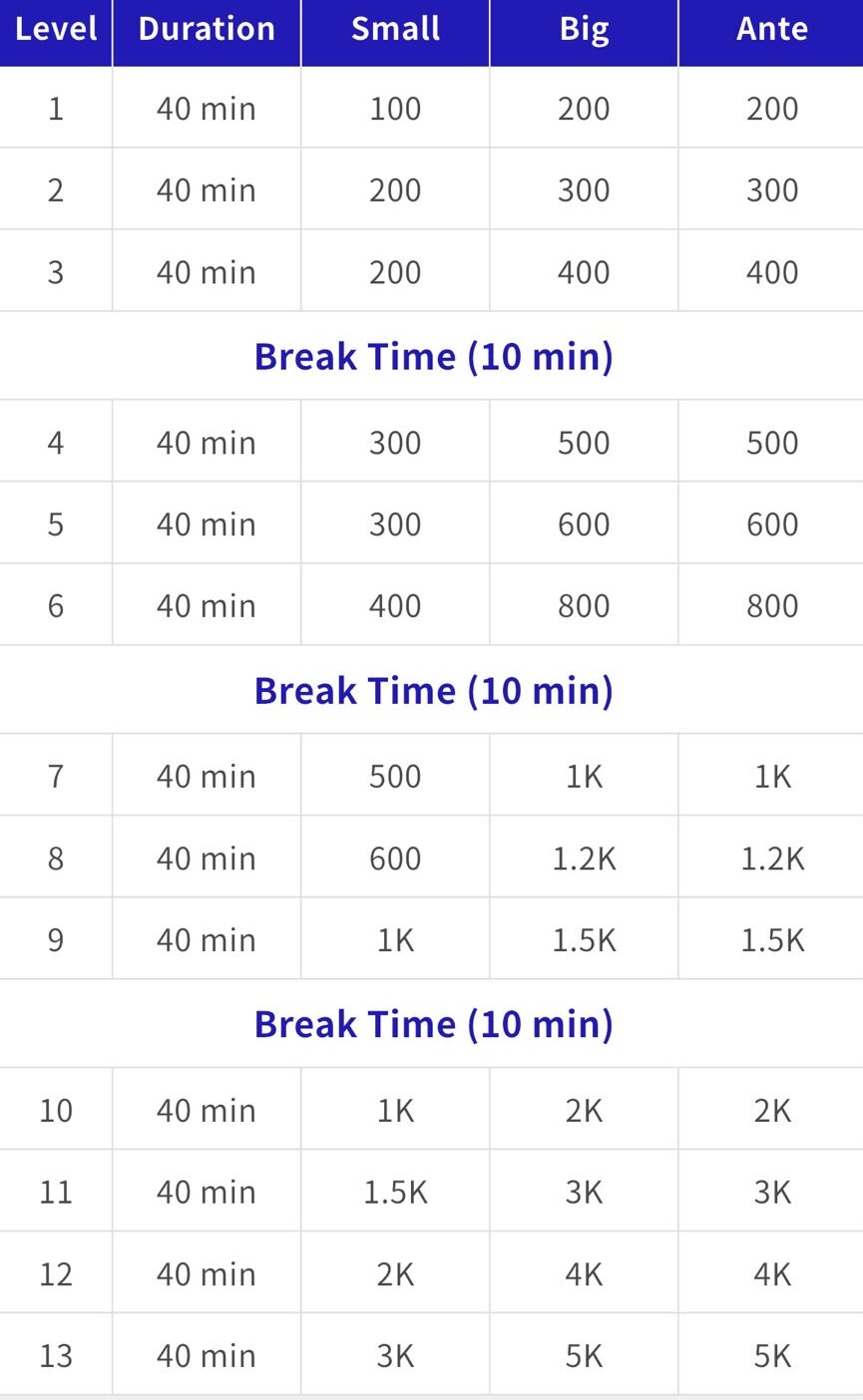The height and width of the screenshot is (1400, 863).
Task: Select level 8 big blind 1.2K
Action: [x=584, y=859]
